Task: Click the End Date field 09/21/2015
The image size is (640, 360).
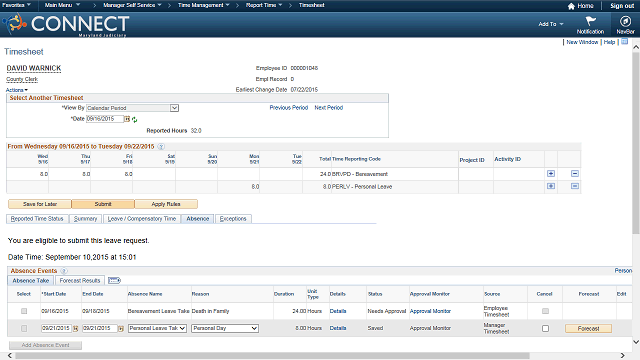Action: (x=100, y=328)
